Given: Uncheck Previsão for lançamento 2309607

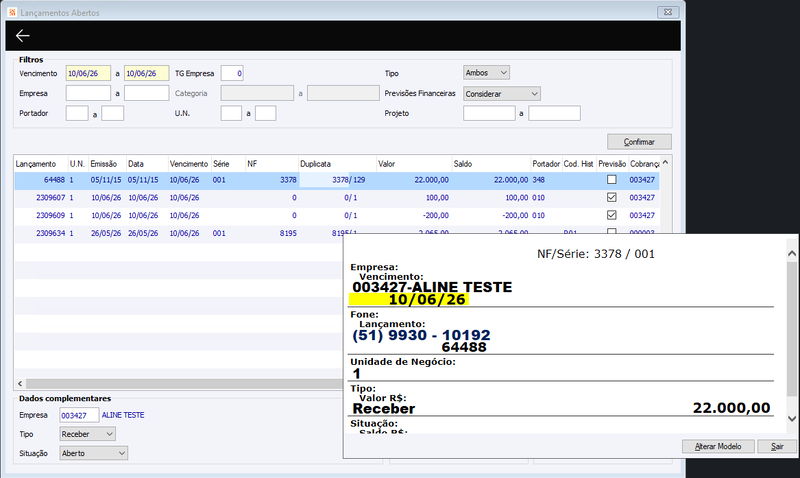Looking at the screenshot, I should coord(611,197).
